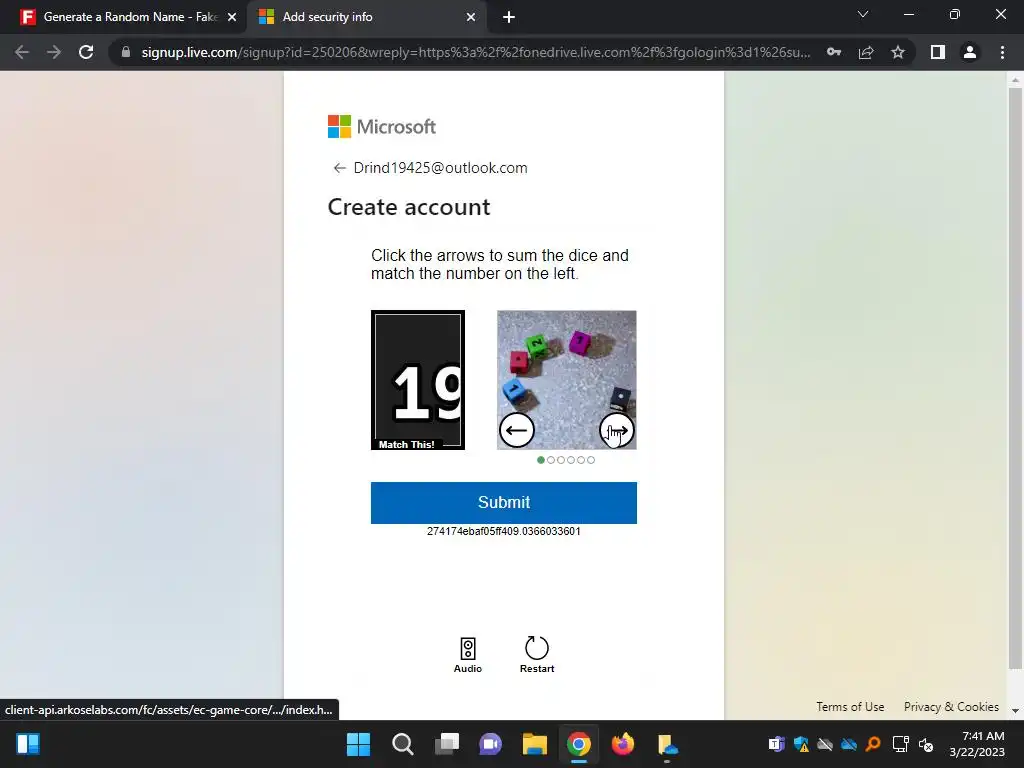Image resolution: width=1024 pixels, height=768 pixels.
Task: Close the Generate a Random Name tab
Action: [x=232, y=18]
